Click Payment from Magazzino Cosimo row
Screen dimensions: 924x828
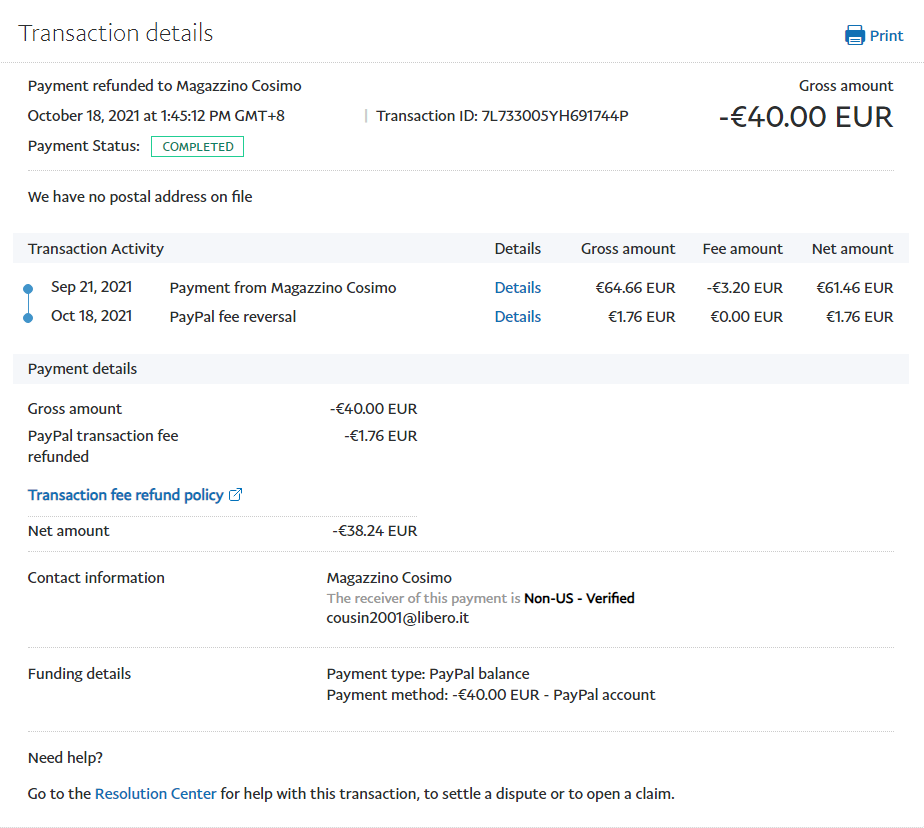(282, 288)
